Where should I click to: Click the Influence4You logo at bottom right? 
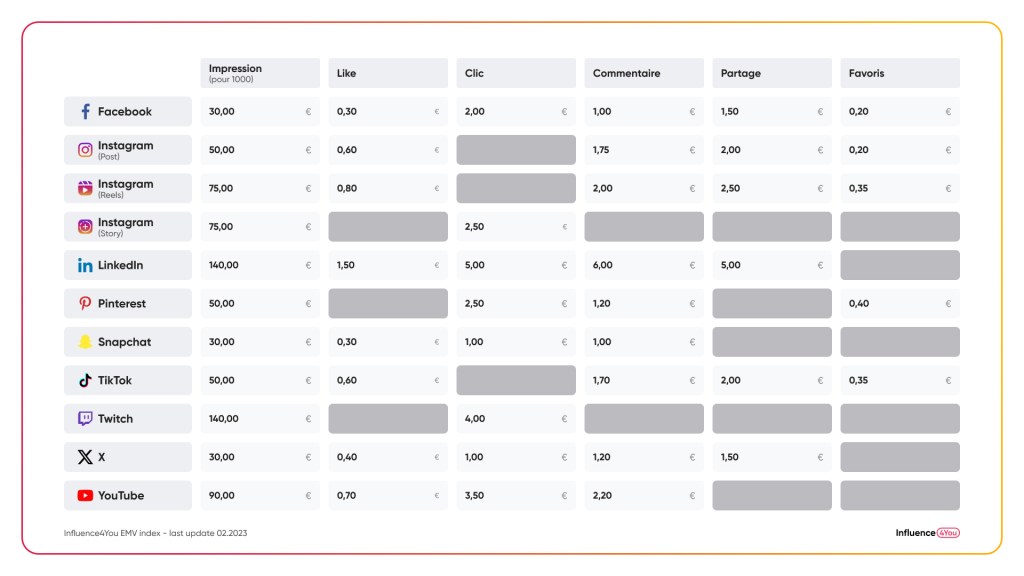click(927, 533)
